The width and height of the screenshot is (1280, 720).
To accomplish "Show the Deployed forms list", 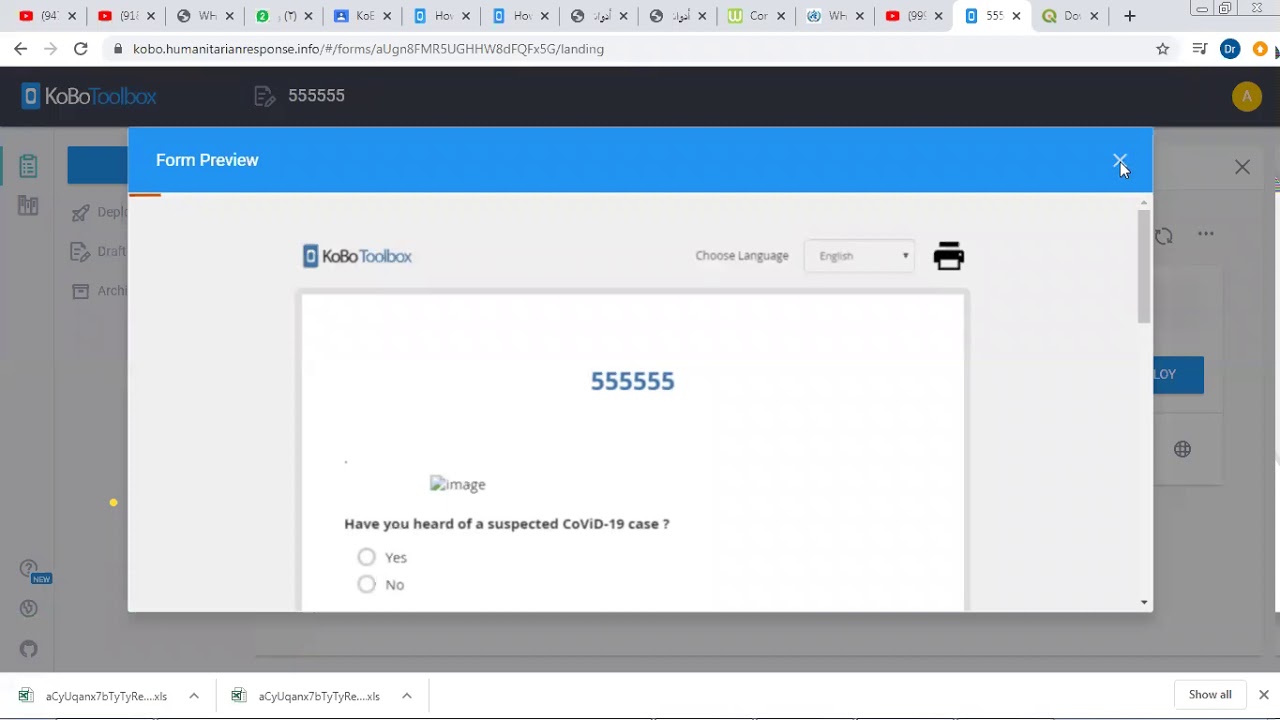I will pos(98,212).
